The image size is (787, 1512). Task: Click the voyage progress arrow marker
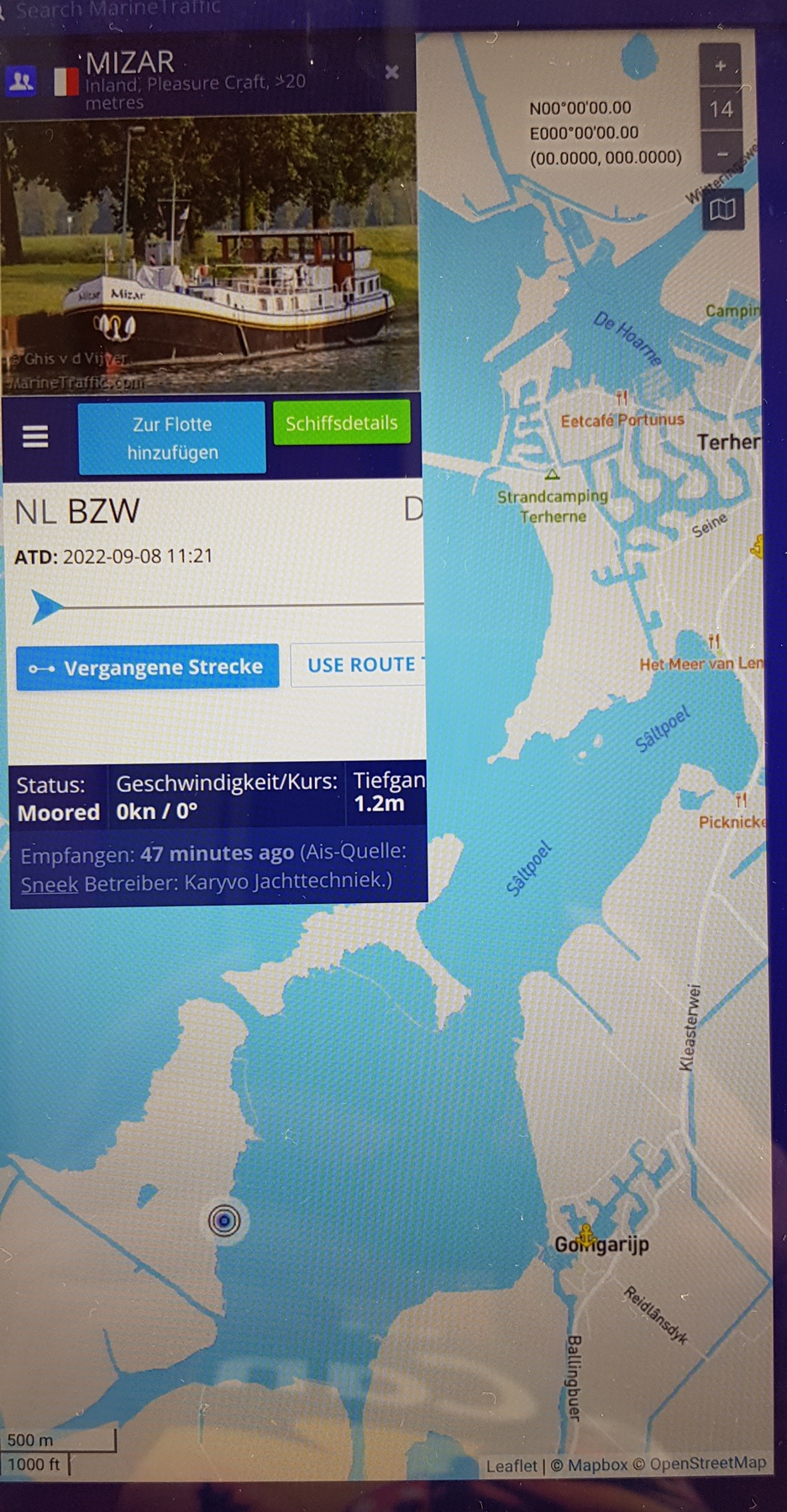pyautogui.click(x=47, y=606)
